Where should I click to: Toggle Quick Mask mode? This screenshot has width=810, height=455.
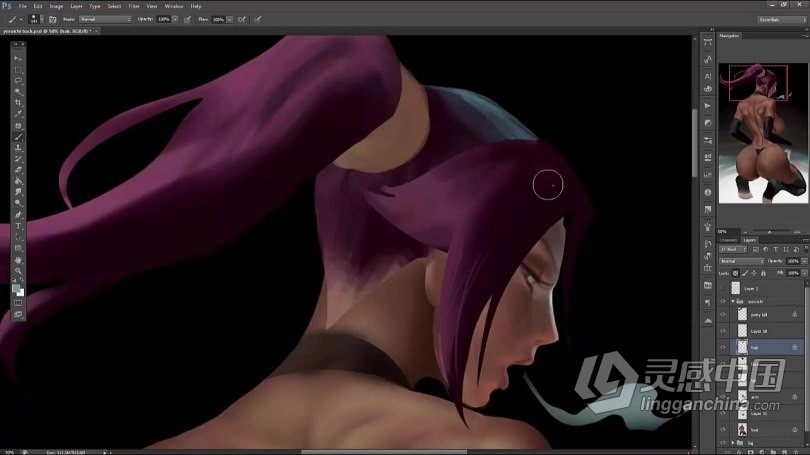(18, 303)
